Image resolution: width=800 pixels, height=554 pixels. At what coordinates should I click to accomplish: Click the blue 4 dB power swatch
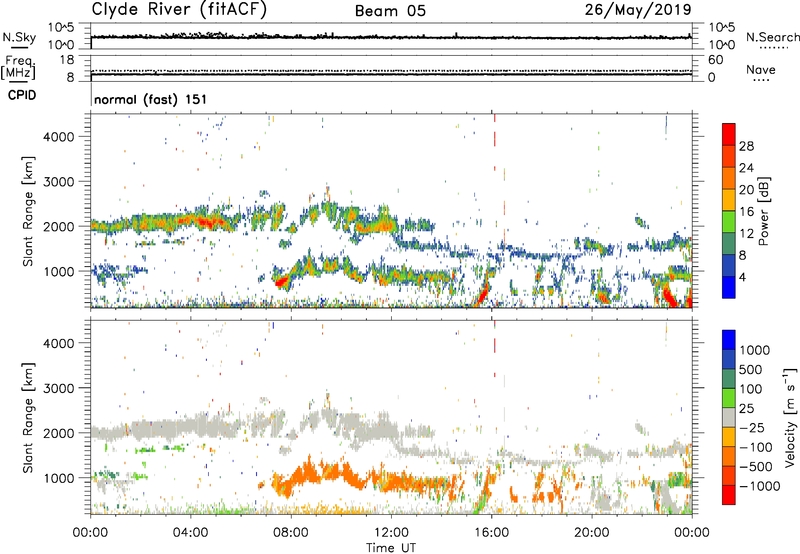coord(729,287)
